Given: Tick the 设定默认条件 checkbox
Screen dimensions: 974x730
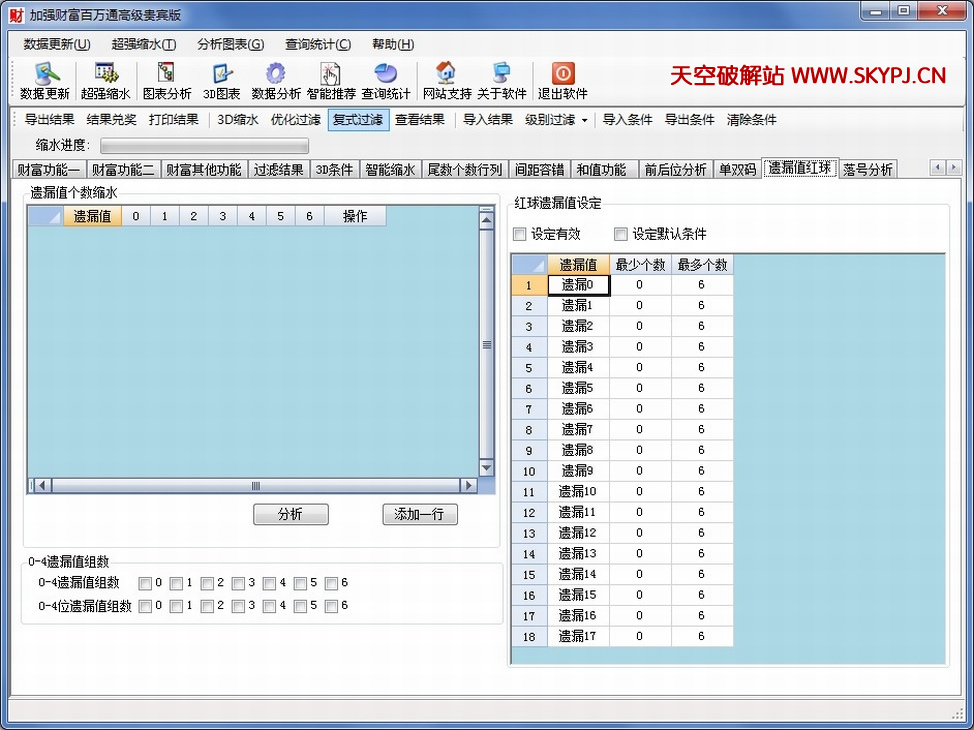Looking at the screenshot, I should point(621,235).
